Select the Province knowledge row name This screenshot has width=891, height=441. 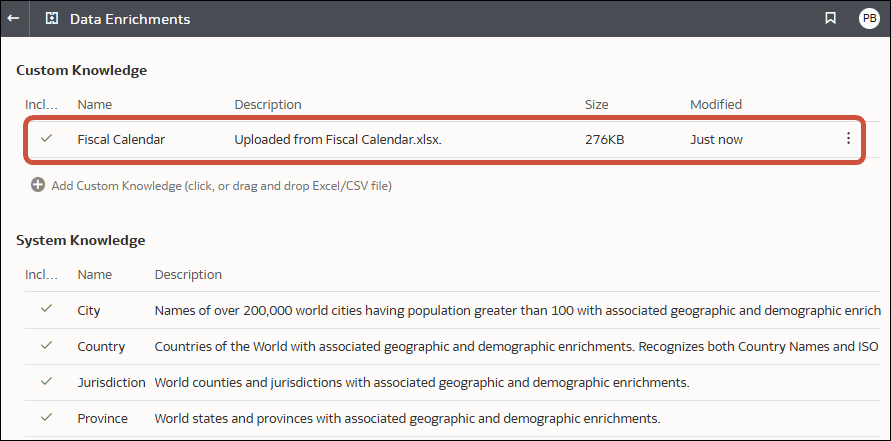[x=103, y=417]
